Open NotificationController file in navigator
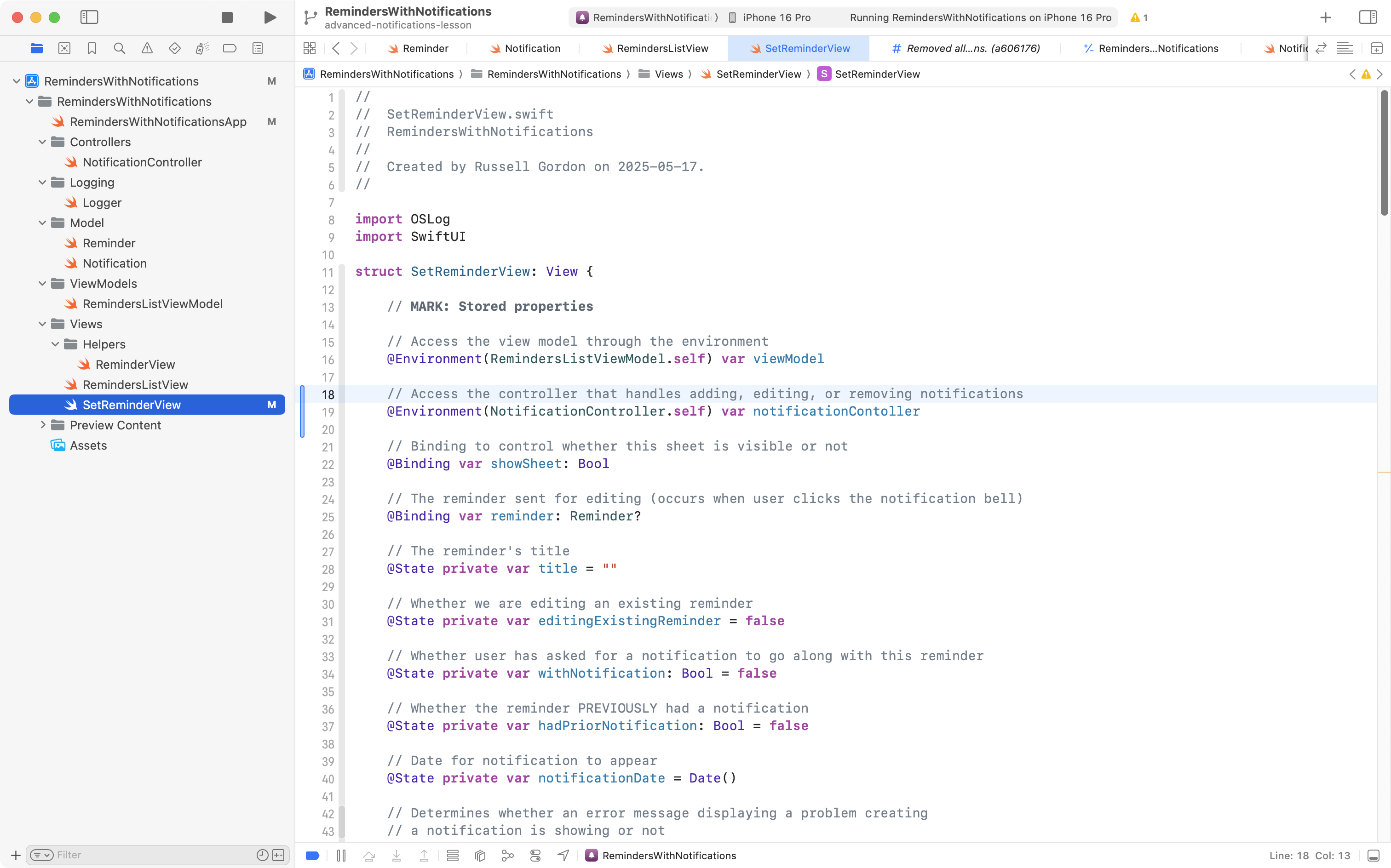Image resolution: width=1391 pixels, height=868 pixels. coord(142,162)
